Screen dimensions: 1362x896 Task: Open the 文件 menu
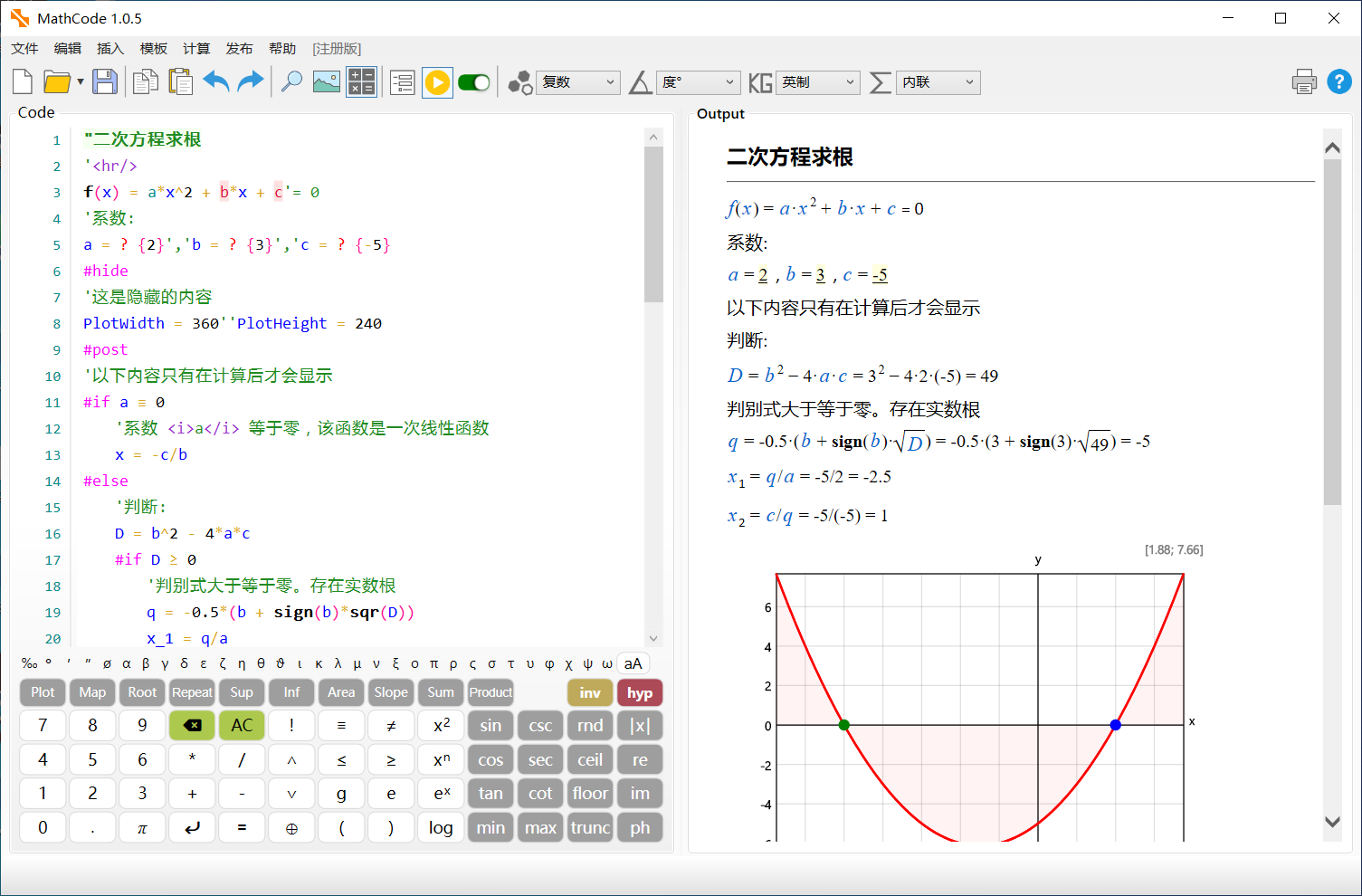click(x=24, y=48)
